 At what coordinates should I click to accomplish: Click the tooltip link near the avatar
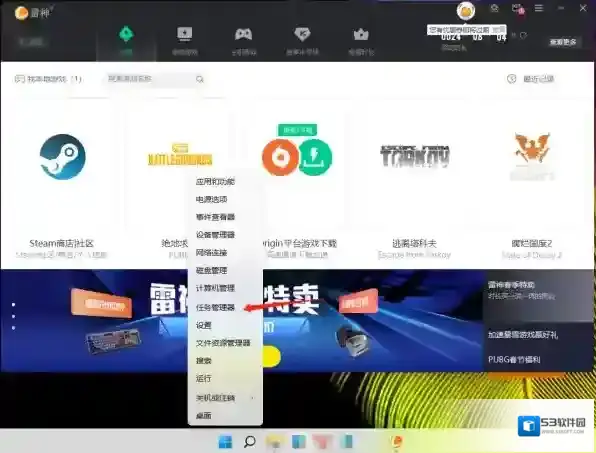pyautogui.click(x=499, y=30)
